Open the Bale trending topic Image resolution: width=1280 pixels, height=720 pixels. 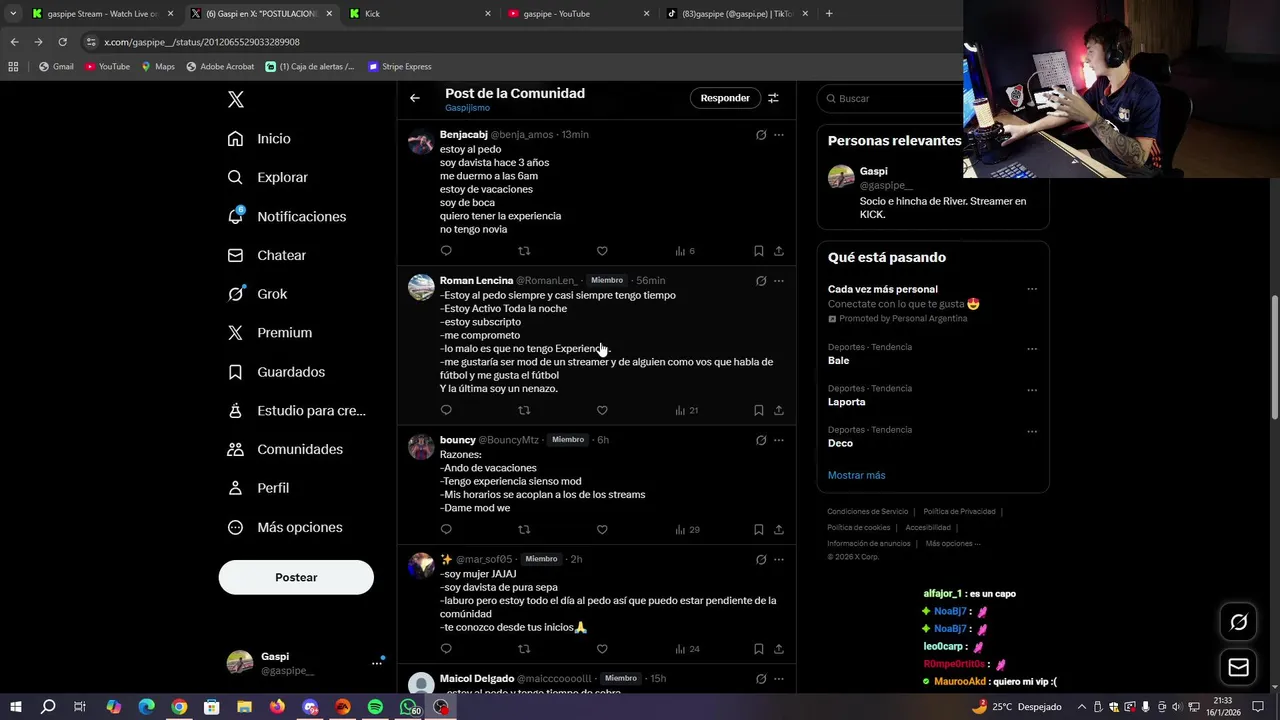pos(838,361)
